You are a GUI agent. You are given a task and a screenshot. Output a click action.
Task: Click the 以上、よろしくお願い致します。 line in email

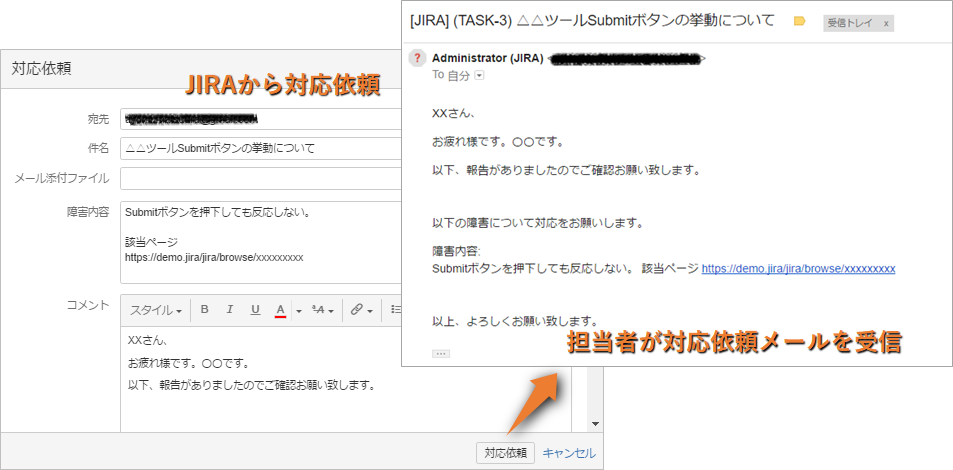(517, 320)
